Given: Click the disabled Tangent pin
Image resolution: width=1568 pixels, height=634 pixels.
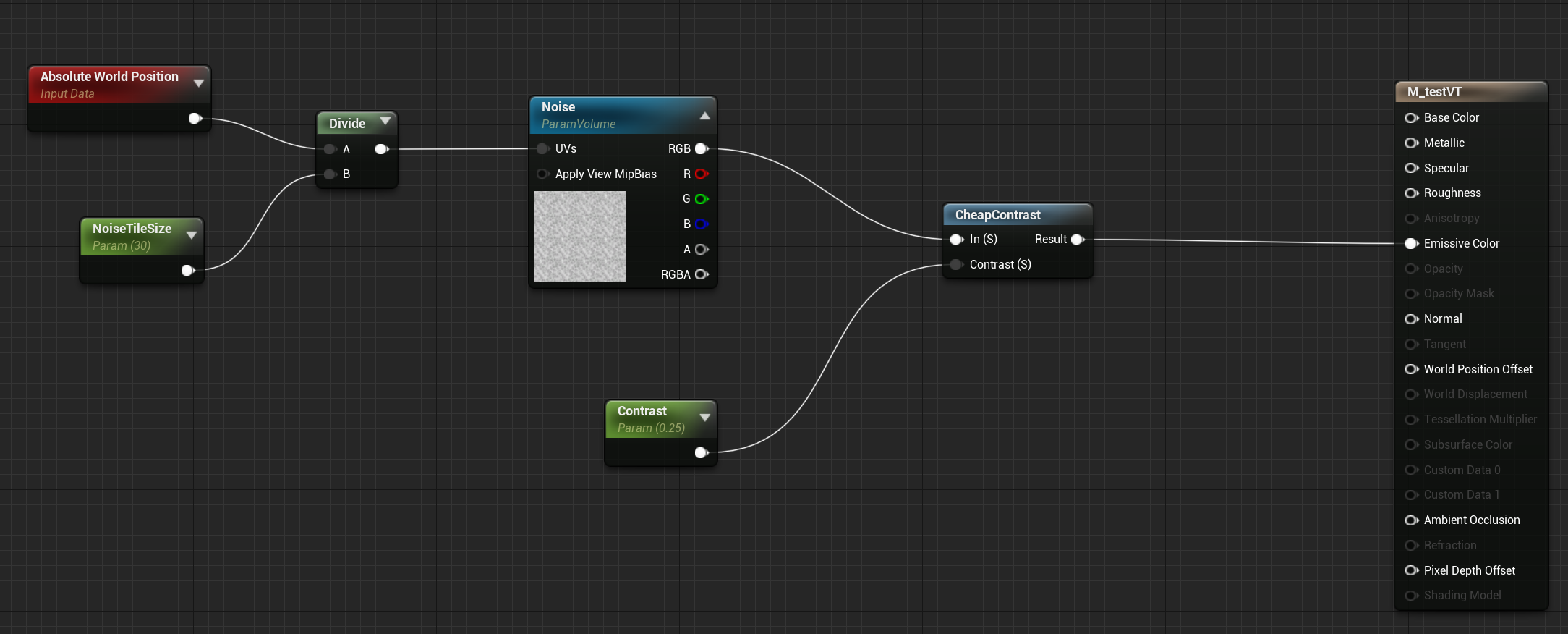Looking at the screenshot, I should click(x=1412, y=344).
